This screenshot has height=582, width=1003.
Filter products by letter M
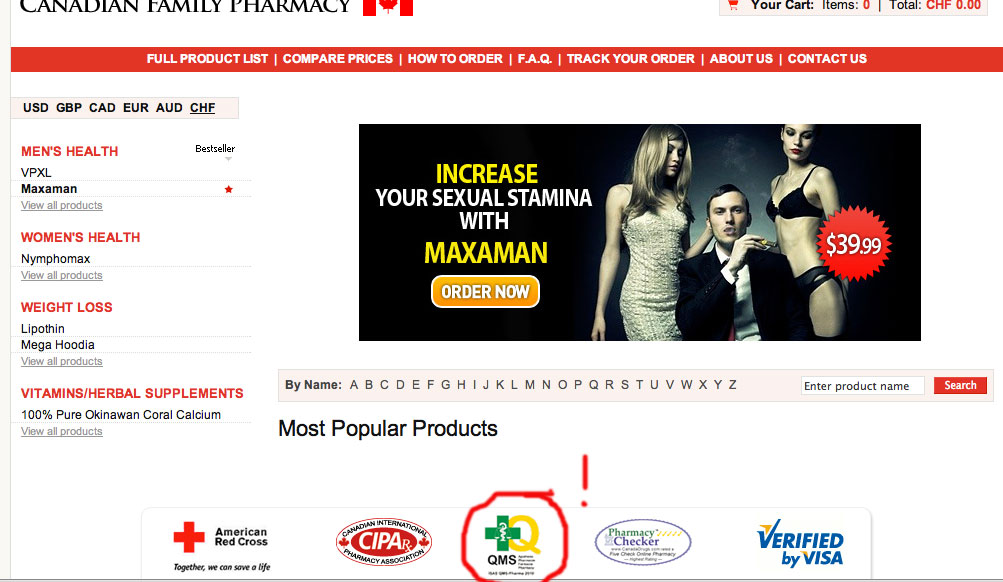[x=530, y=385]
